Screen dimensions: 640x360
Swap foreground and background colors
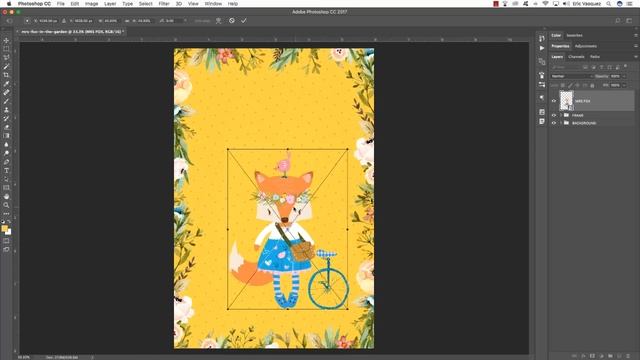pos(9,222)
